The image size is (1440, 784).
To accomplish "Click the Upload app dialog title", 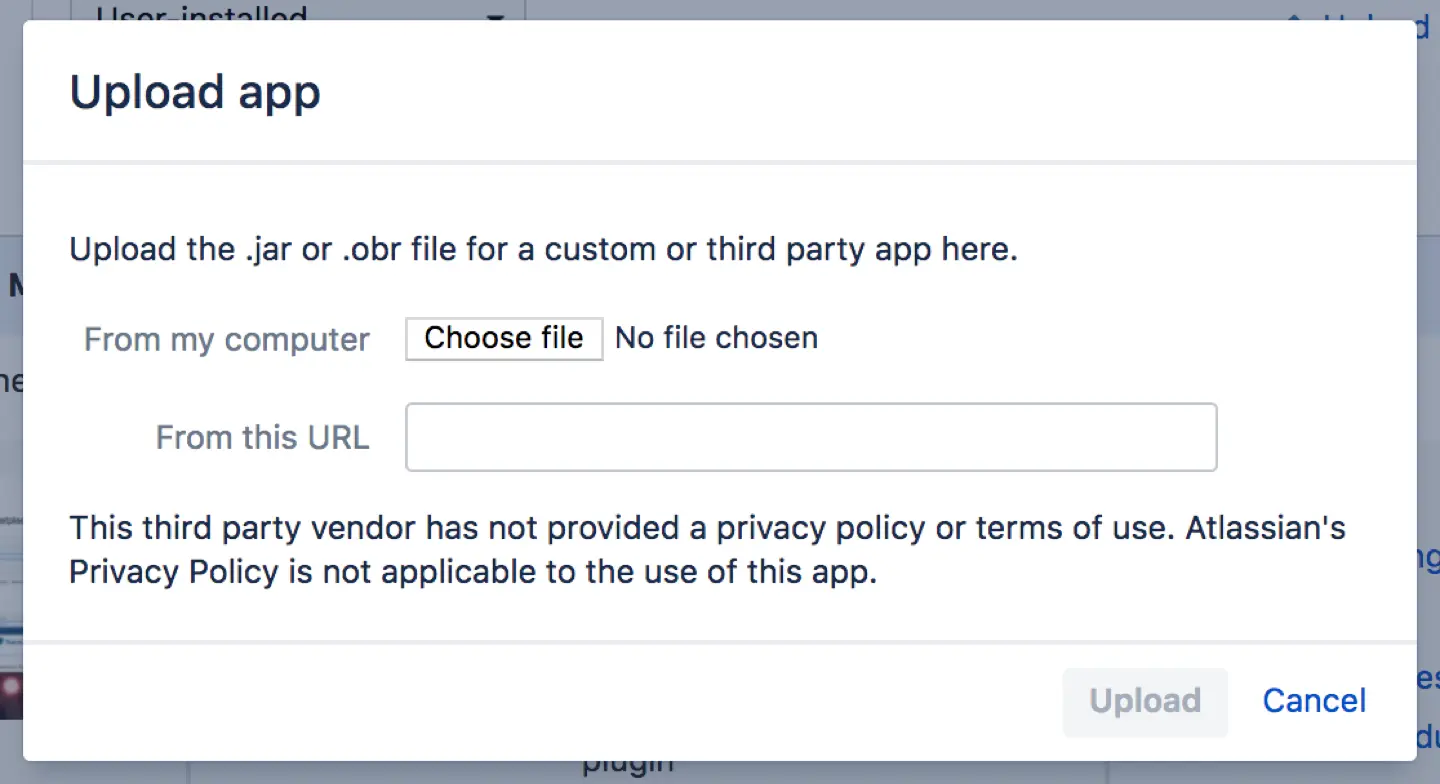I will (x=194, y=91).
